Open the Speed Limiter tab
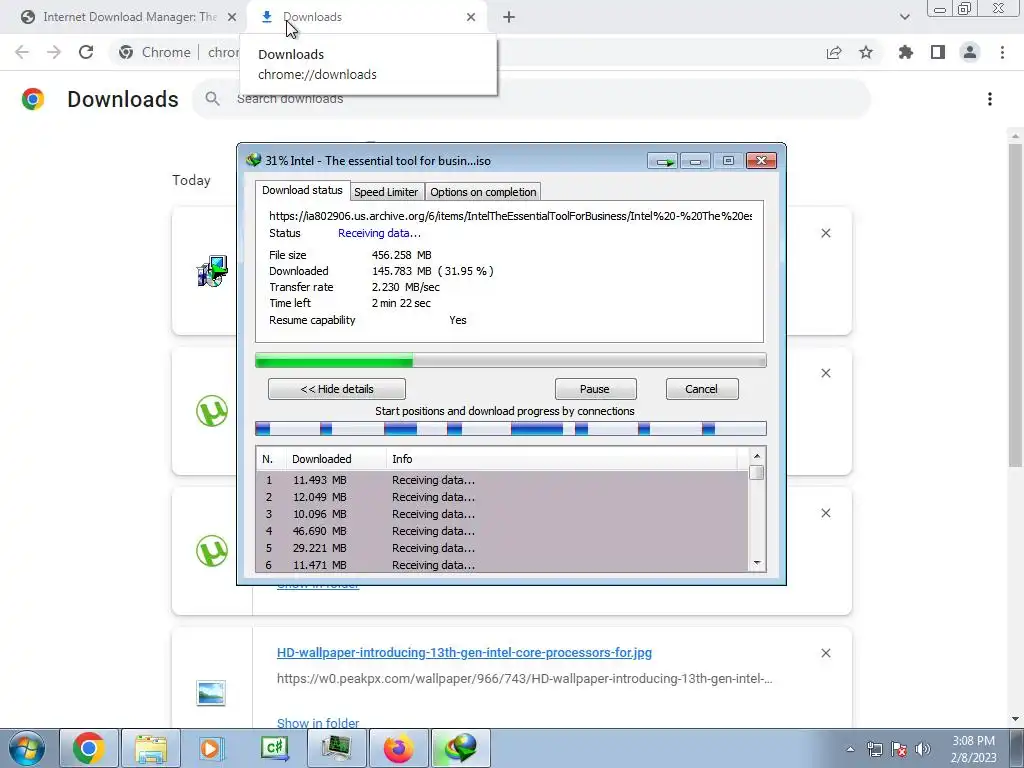Screen dimensions: 1024x768 point(386,192)
